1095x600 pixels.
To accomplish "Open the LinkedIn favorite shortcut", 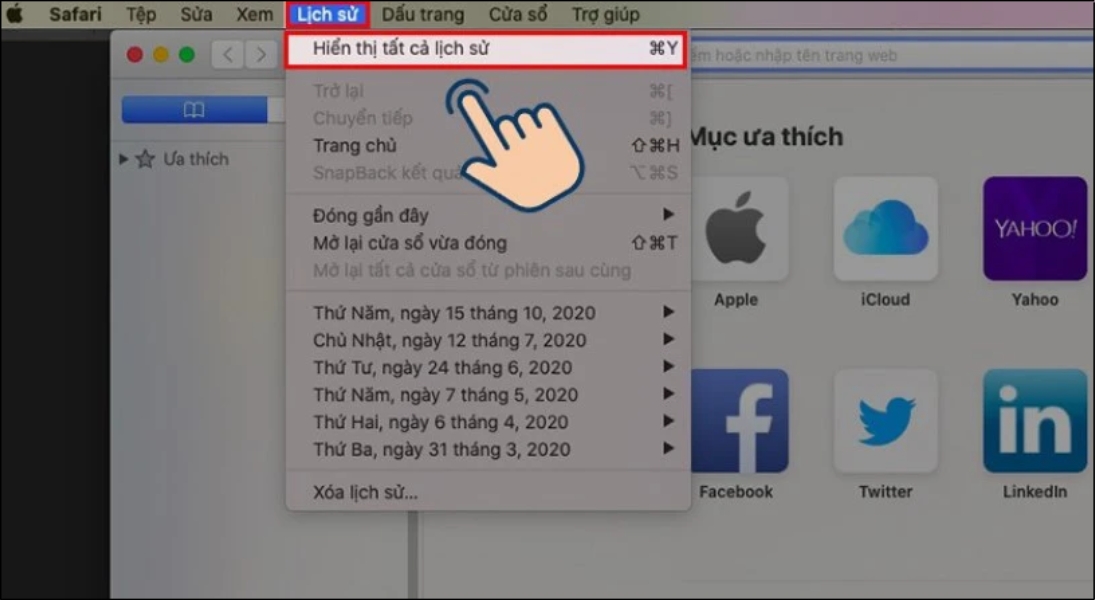I will [1034, 420].
